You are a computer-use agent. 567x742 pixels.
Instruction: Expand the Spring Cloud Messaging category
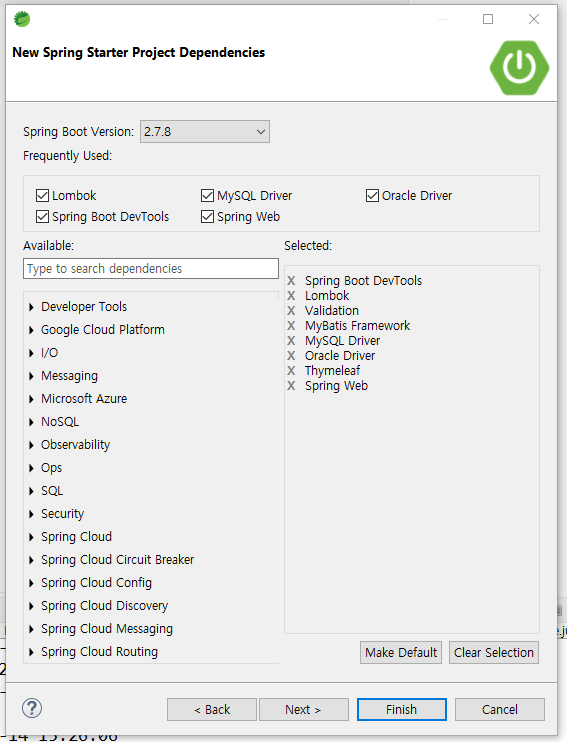(31, 629)
